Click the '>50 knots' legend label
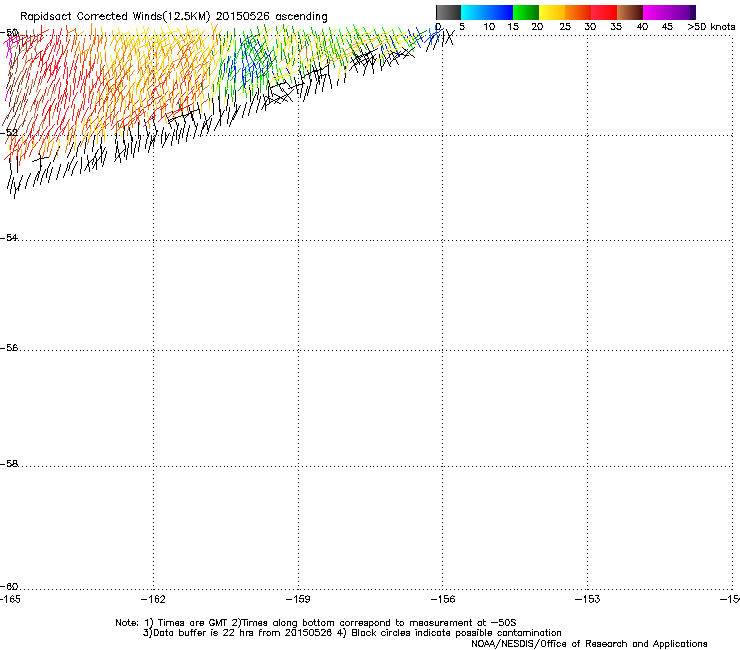 pos(711,27)
